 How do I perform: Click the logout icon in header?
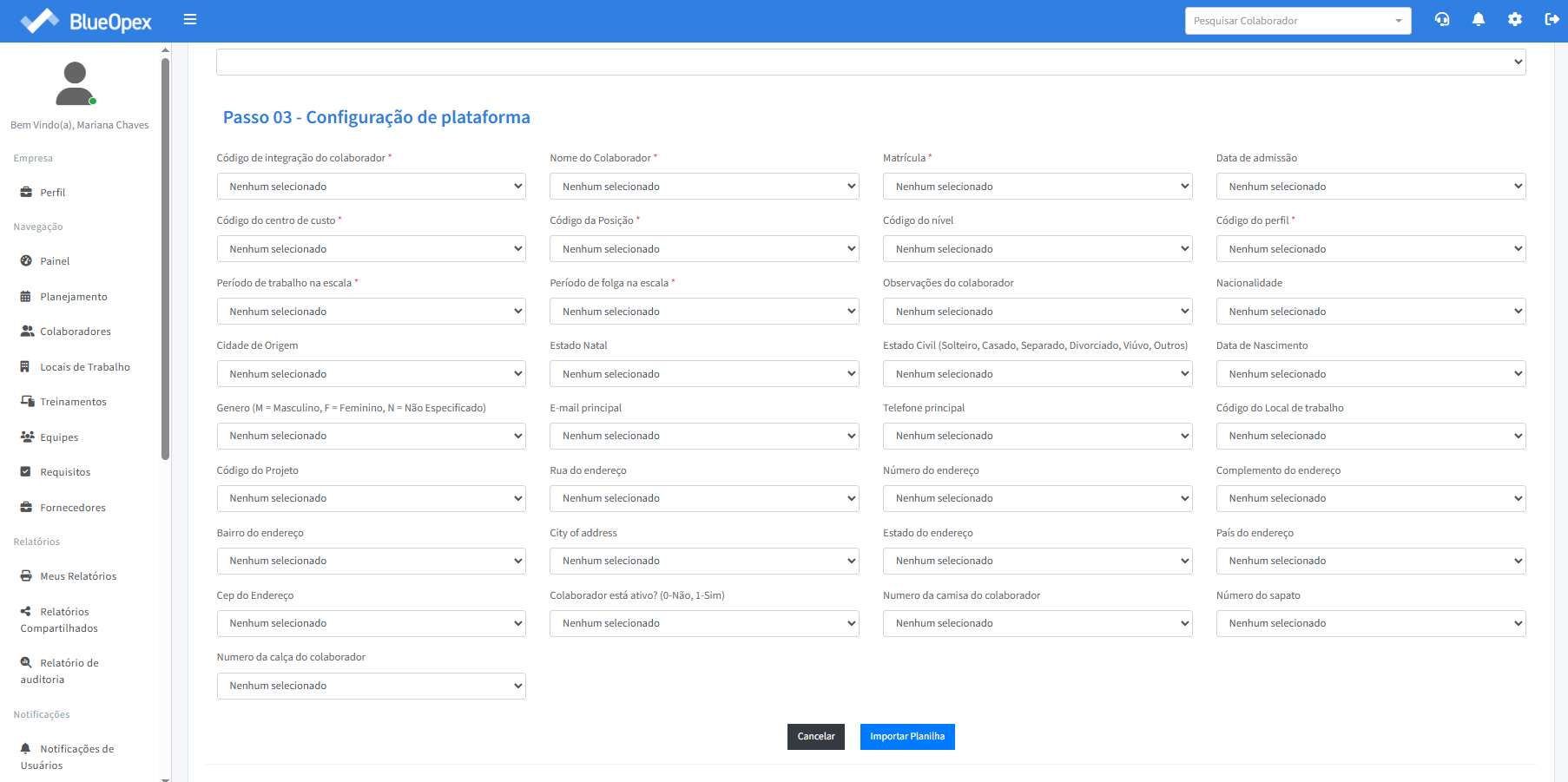click(x=1552, y=20)
